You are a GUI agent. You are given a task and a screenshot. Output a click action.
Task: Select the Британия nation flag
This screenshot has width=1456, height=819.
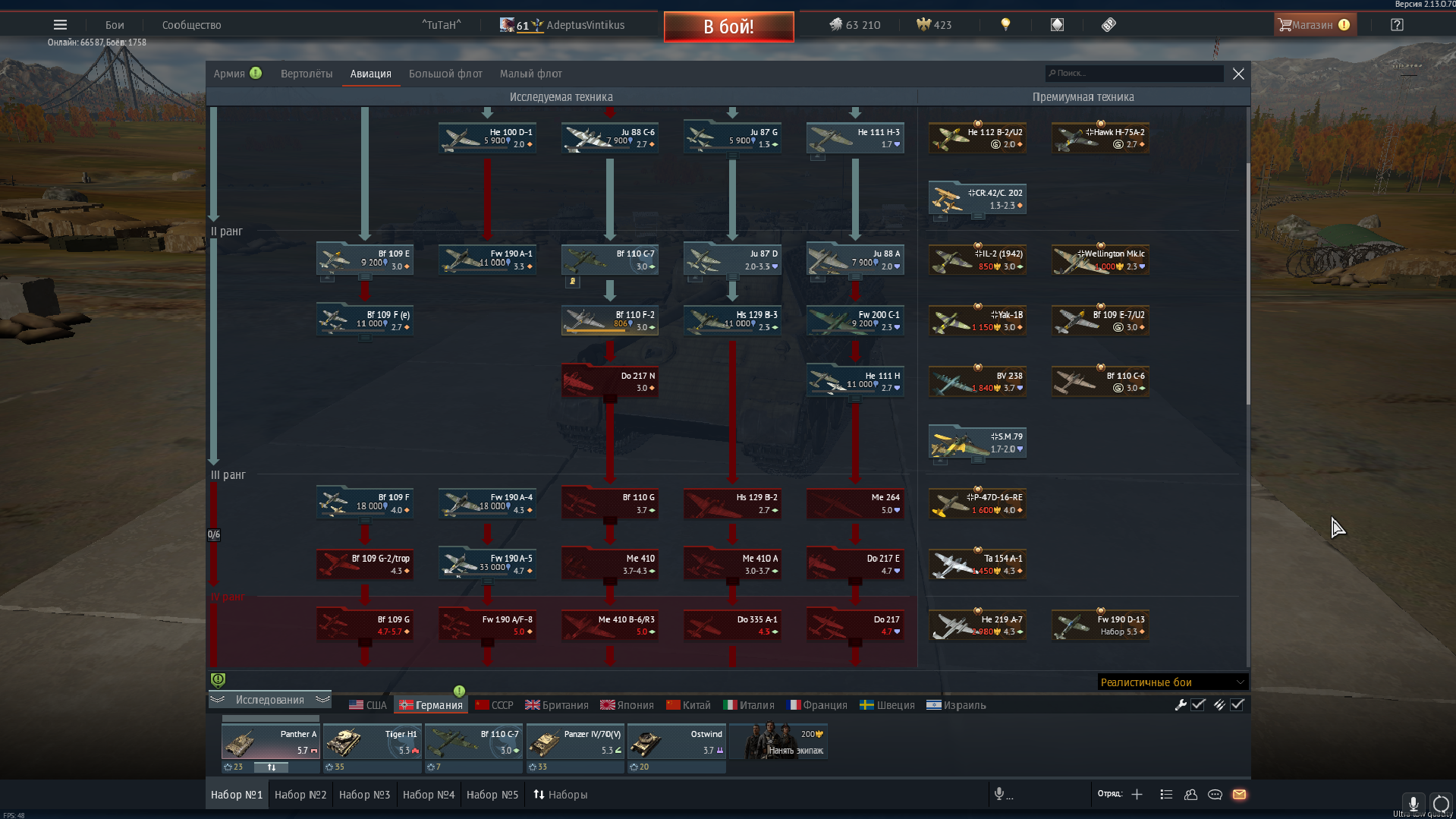[557, 705]
